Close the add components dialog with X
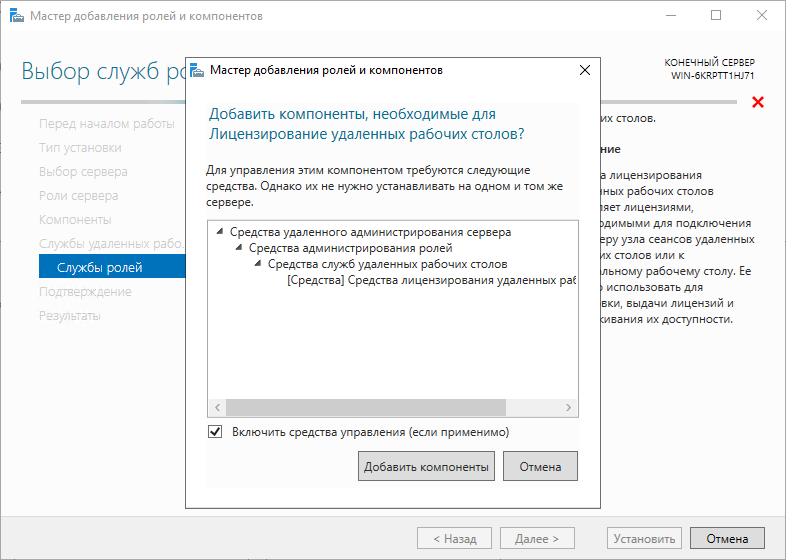Screen dimensions: 786x560 (584, 70)
